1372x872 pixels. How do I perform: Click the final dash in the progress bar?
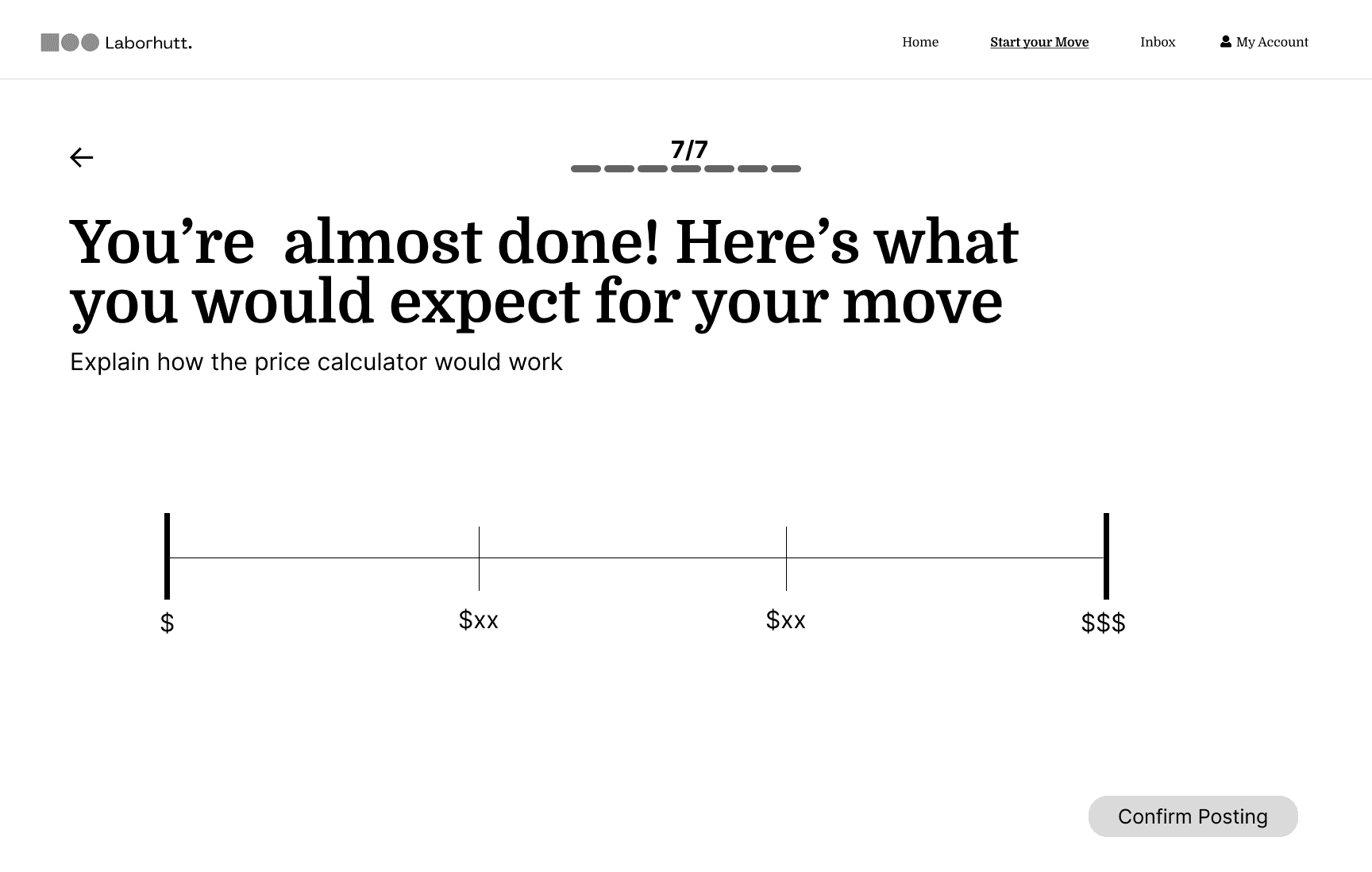tap(787, 168)
